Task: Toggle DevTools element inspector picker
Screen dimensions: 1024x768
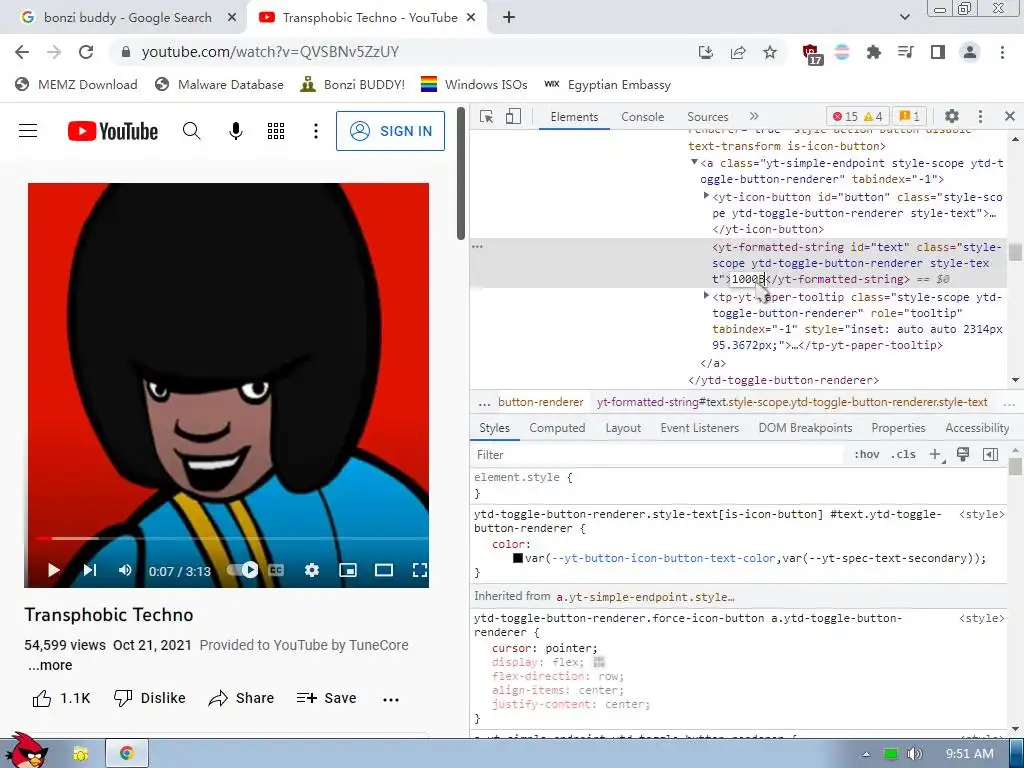Action: click(487, 116)
